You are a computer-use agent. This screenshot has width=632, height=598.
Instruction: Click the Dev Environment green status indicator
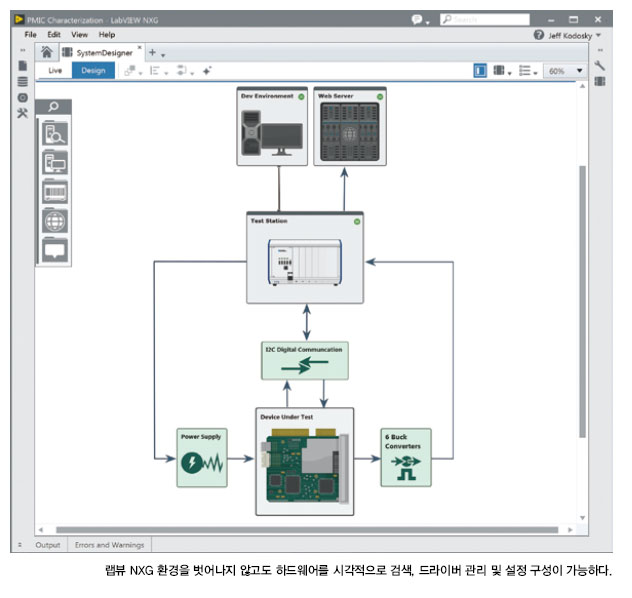pyautogui.click(x=301, y=97)
